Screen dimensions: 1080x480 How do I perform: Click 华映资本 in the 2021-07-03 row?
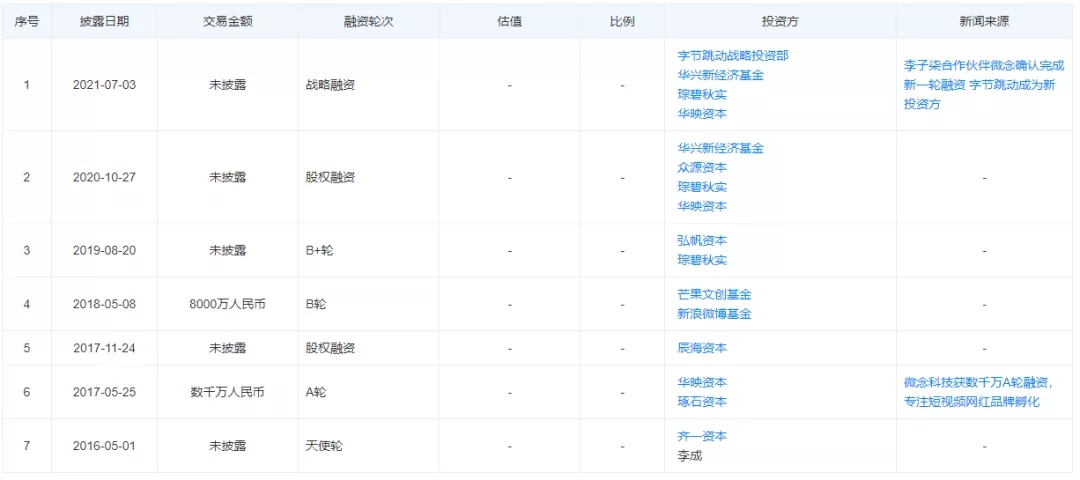pyautogui.click(x=702, y=114)
